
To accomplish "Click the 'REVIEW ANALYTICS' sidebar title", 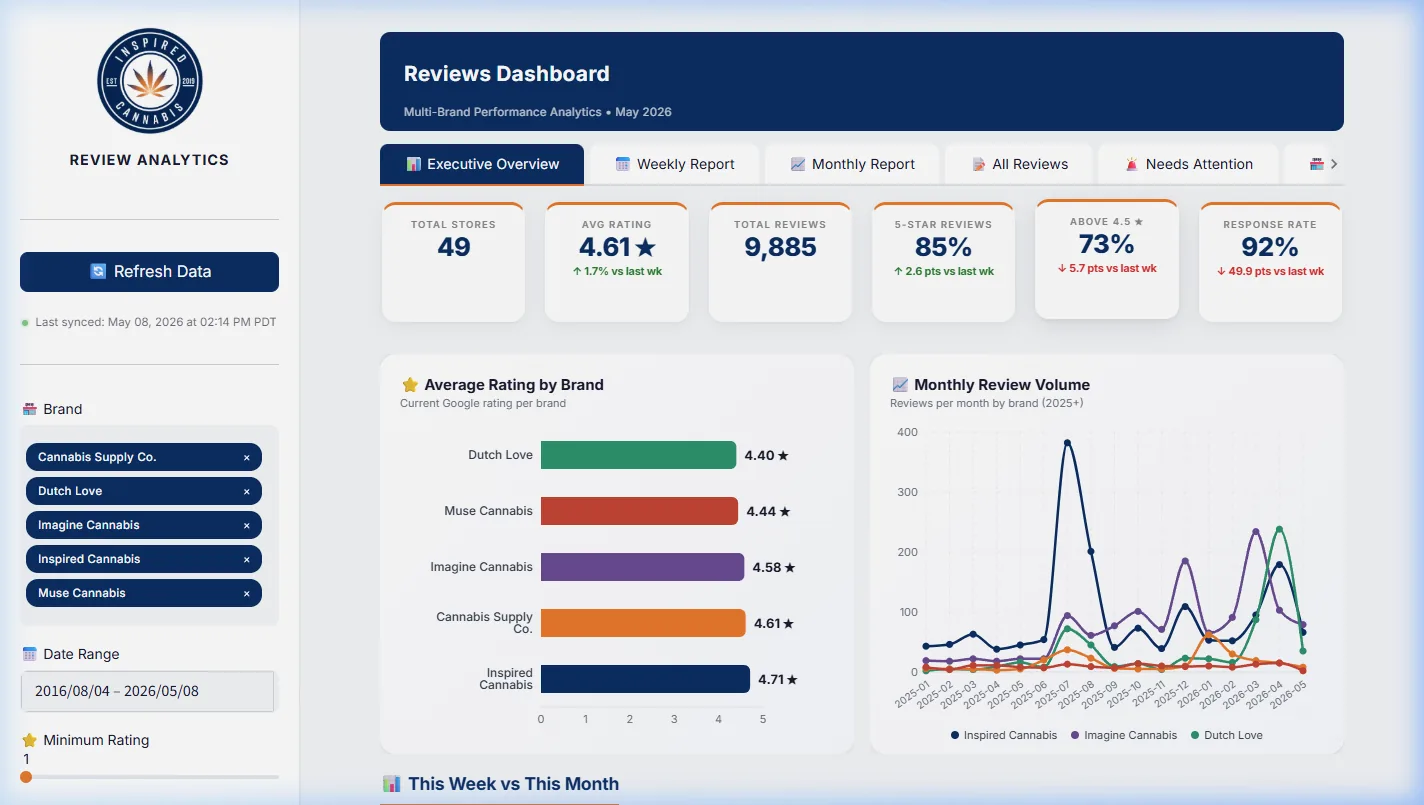I will (x=149, y=160).
